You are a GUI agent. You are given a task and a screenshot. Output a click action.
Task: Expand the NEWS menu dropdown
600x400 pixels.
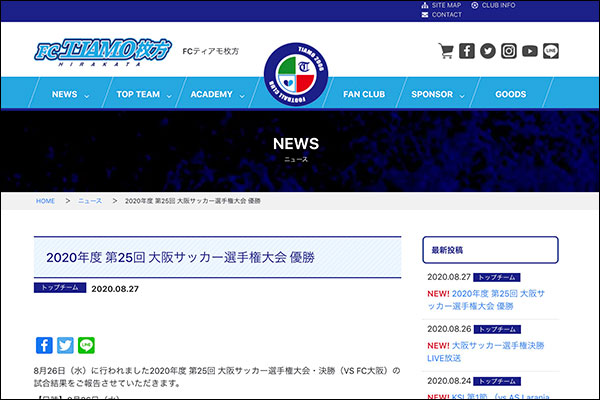point(70,94)
